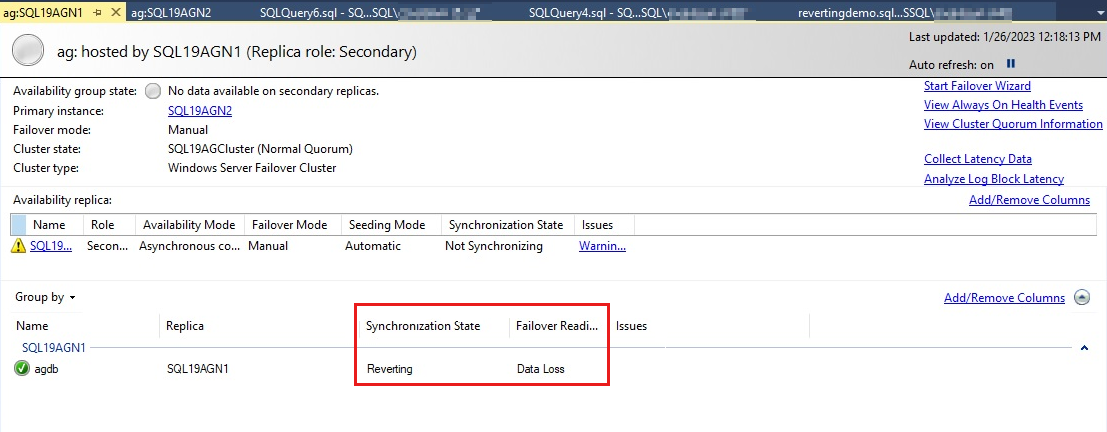The height and width of the screenshot is (432, 1107).
Task: Open the Group by dropdown
Action: (45, 297)
